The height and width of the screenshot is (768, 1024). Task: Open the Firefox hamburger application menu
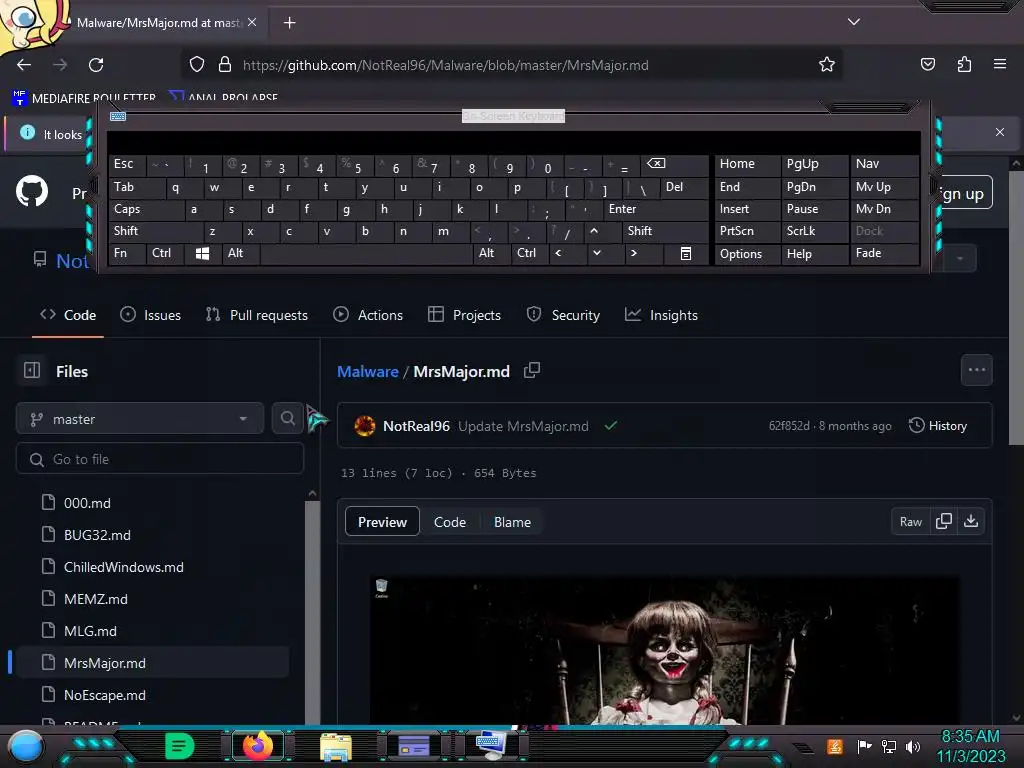(1000, 64)
